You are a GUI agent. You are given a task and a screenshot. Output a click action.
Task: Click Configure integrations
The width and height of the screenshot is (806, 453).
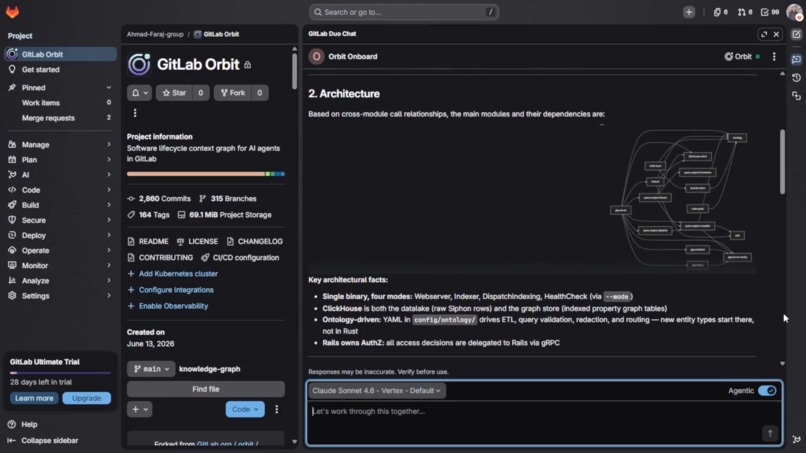pos(171,290)
